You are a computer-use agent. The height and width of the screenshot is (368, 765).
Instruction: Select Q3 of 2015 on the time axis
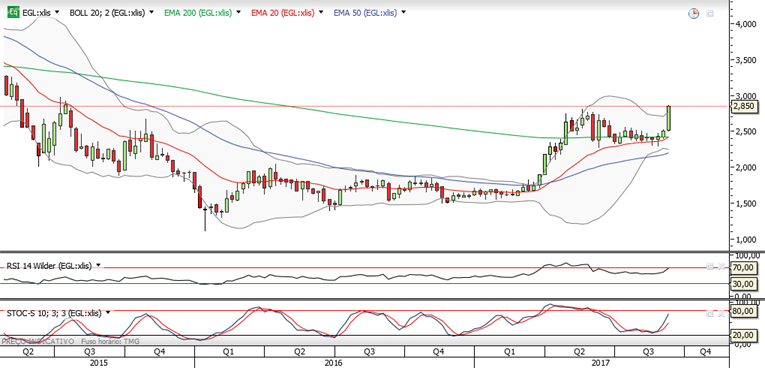pyautogui.click(x=89, y=351)
